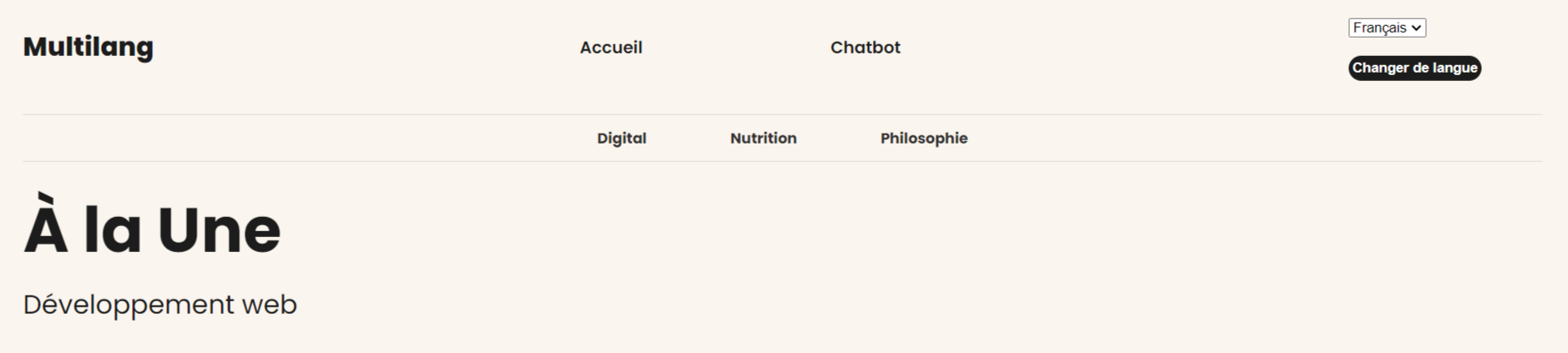The height and width of the screenshot is (353, 1568).
Task: Open the Chatbot page
Action: (x=865, y=48)
